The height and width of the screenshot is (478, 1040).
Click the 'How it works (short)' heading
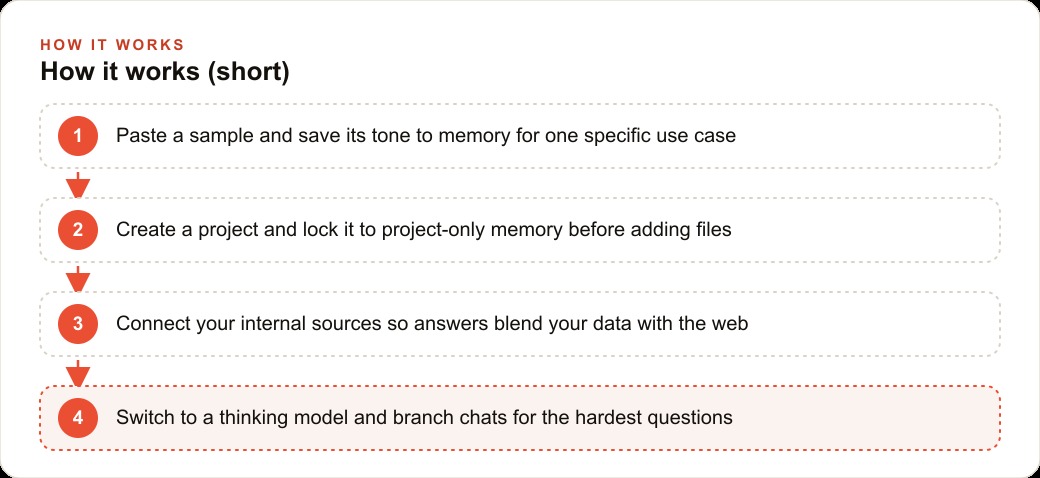(x=164, y=72)
